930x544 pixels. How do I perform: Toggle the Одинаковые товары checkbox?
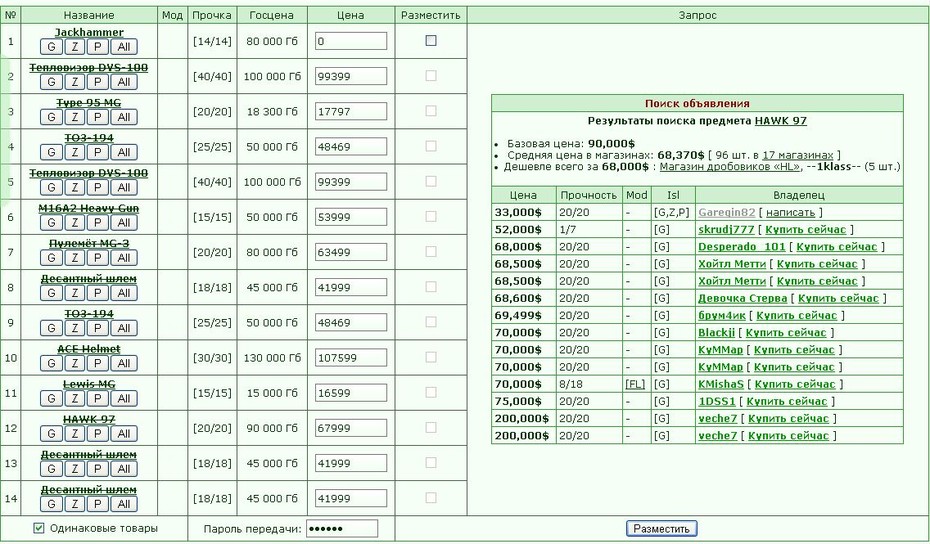pos(39,528)
